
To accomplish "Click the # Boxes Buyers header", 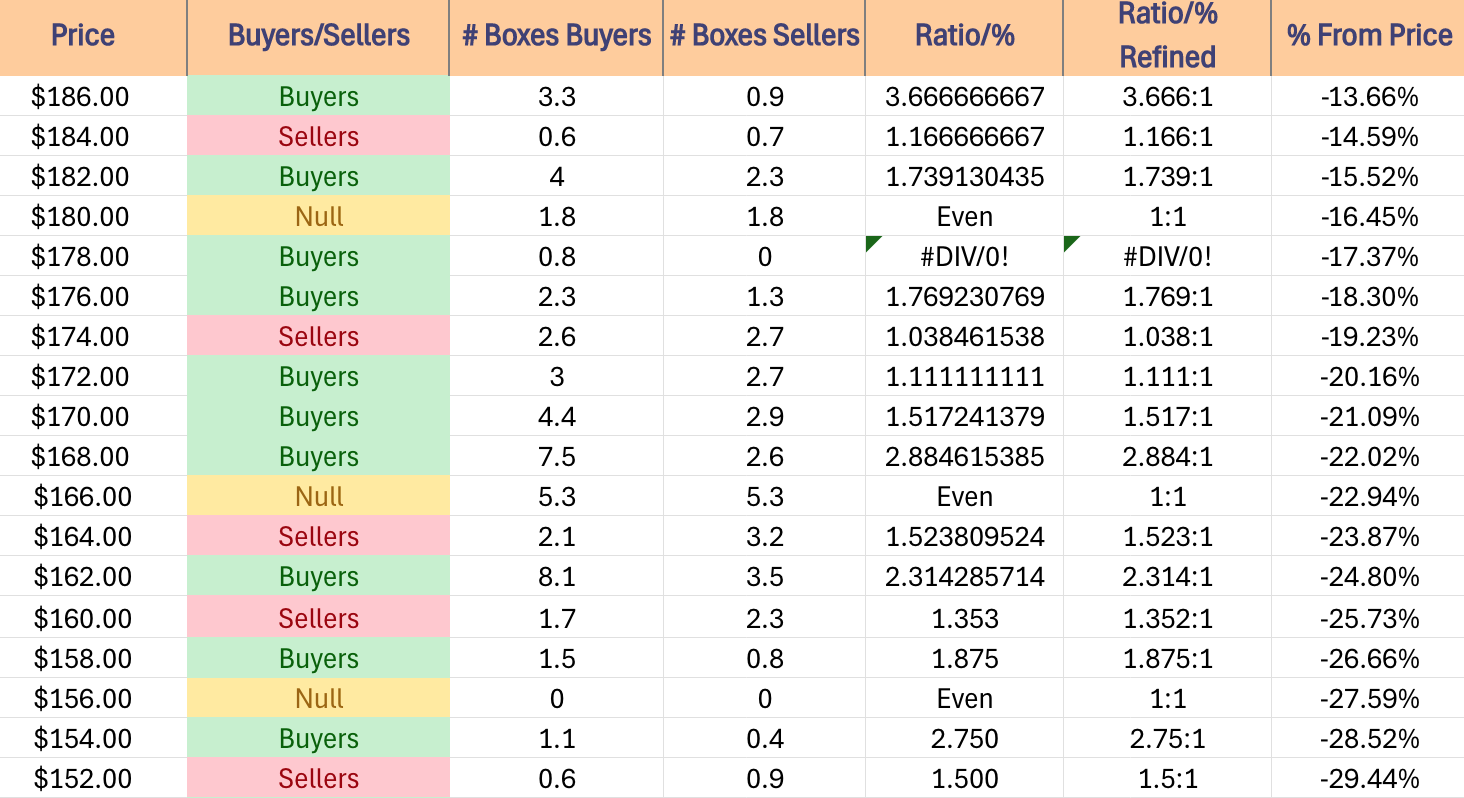I will (556, 37).
